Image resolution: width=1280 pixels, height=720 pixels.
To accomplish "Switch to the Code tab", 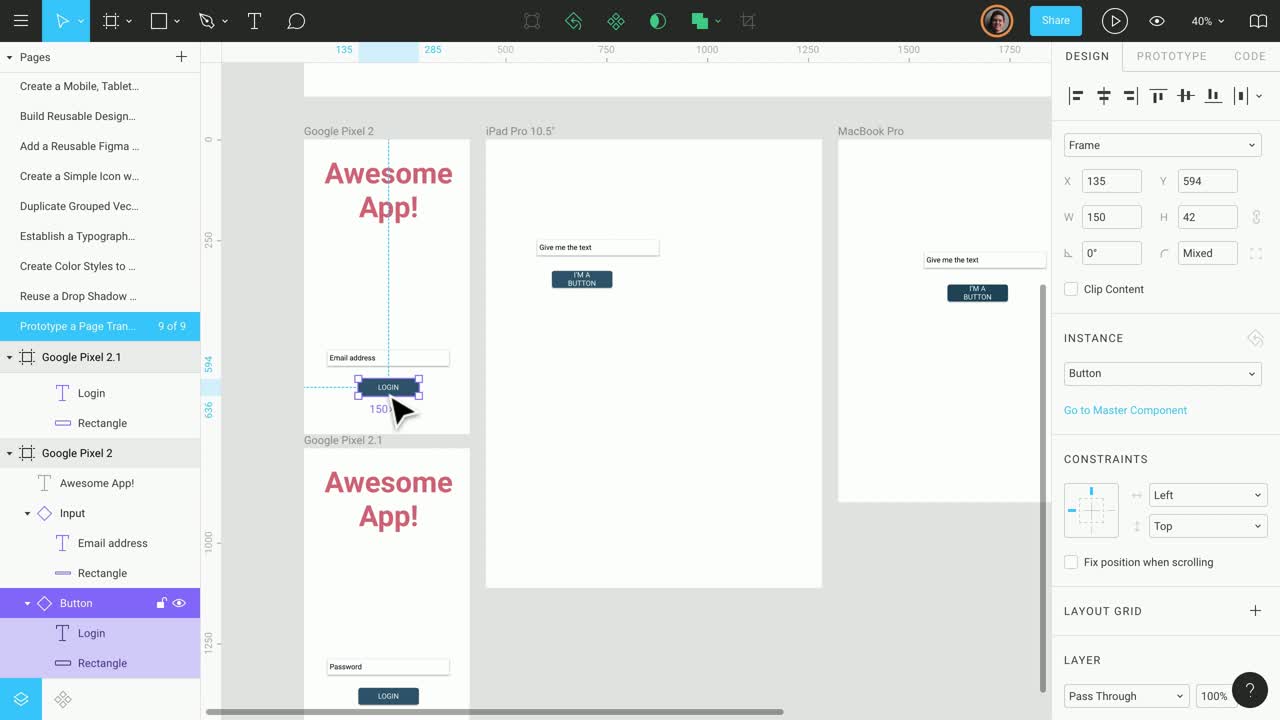I will (1249, 56).
